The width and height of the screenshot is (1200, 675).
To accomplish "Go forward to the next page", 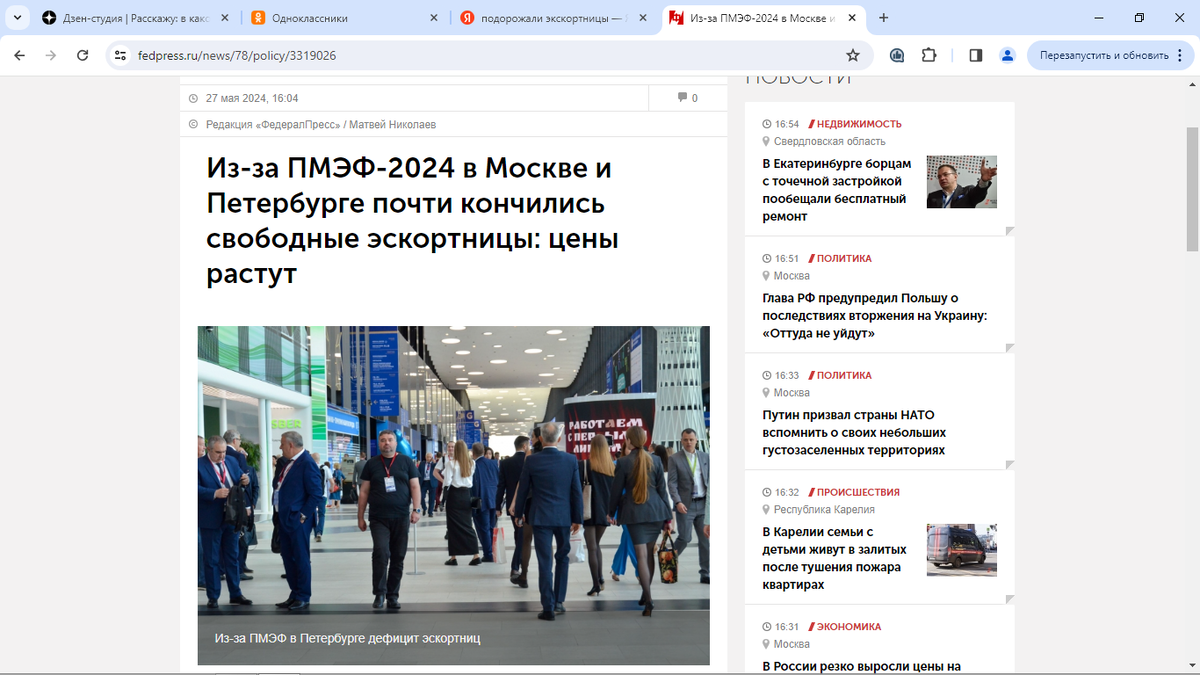I will (51, 55).
